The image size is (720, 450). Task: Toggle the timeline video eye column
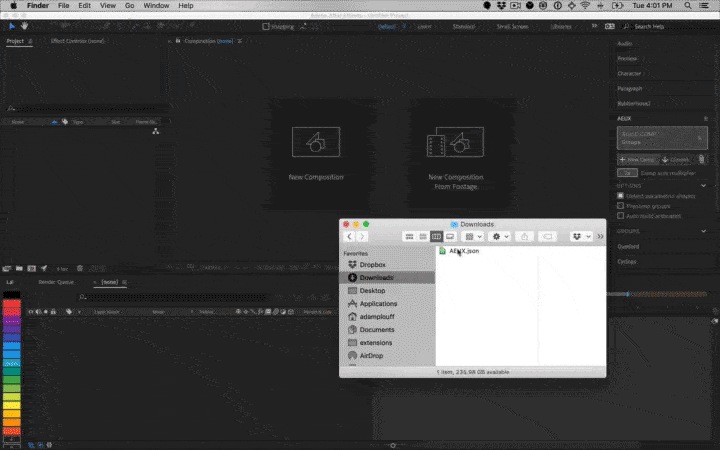click(x=31, y=312)
